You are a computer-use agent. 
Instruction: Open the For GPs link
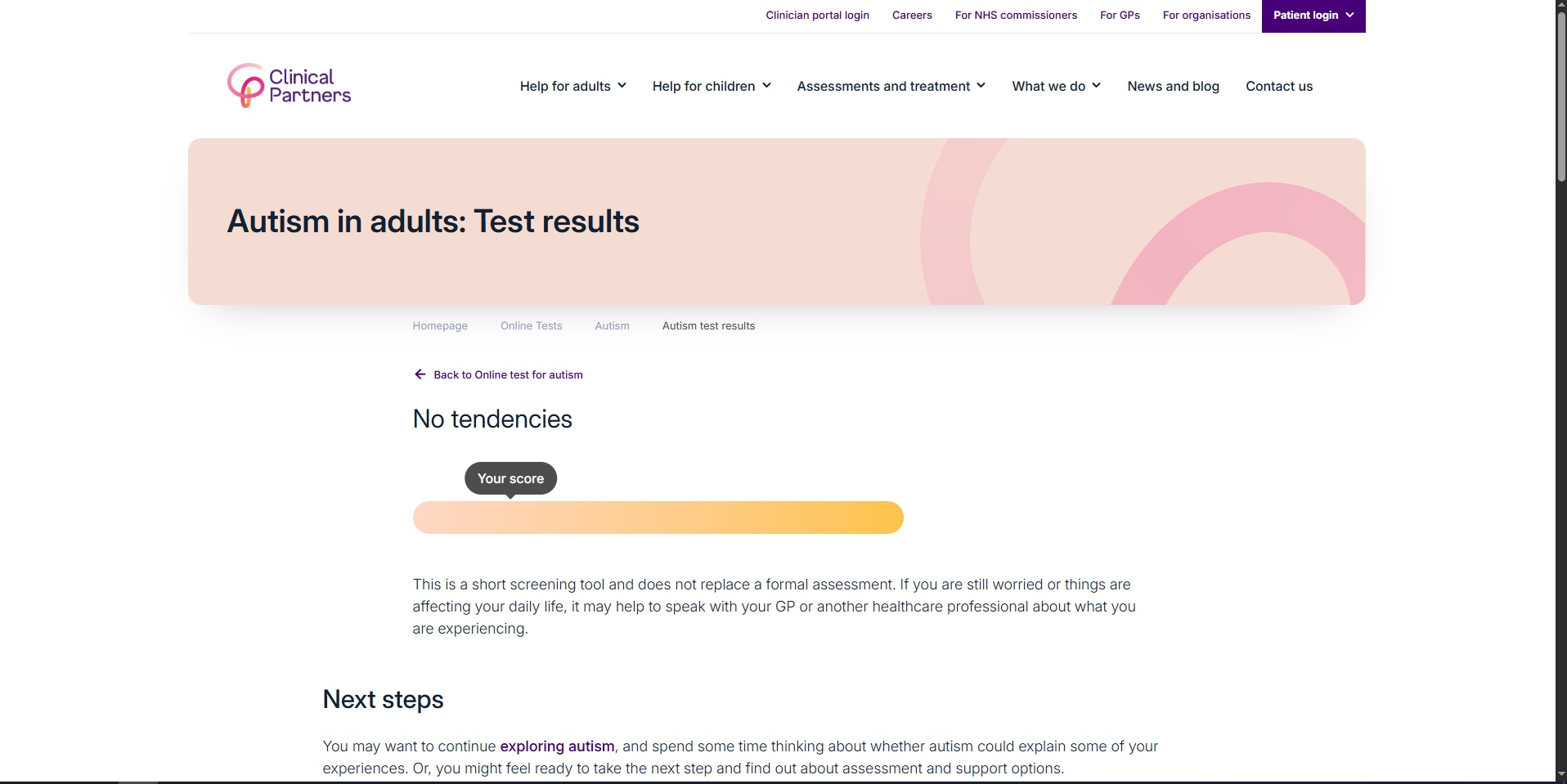(x=1120, y=16)
